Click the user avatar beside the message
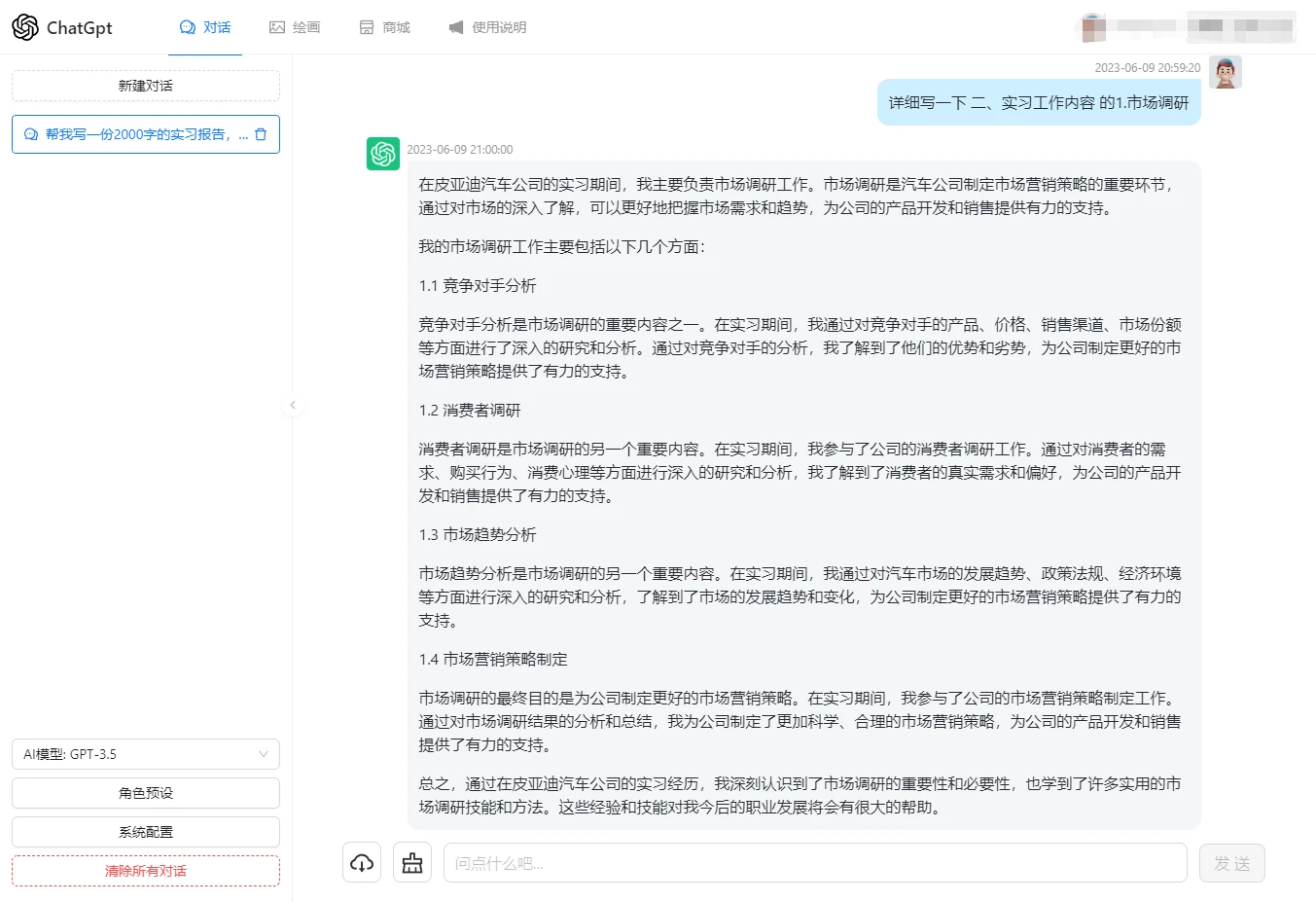The height and width of the screenshot is (902, 1316). tap(1226, 72)
